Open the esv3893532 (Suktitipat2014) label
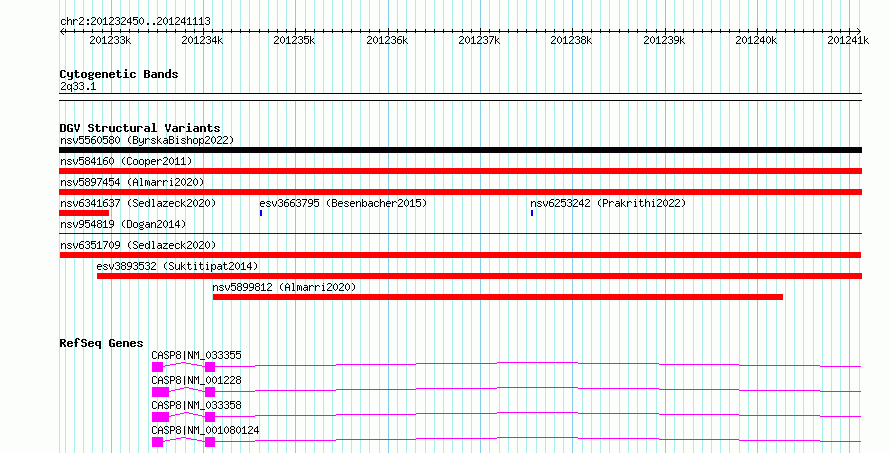The height and width of the screenshot is (453, 890). [x=177, y=266]
